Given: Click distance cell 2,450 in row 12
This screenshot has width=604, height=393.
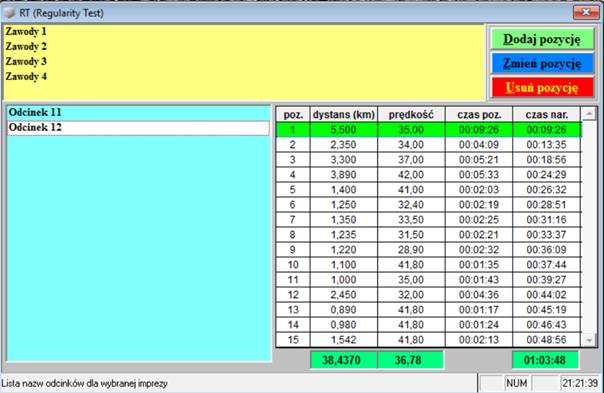Looking at the screenshot, I should coord(344,295).
